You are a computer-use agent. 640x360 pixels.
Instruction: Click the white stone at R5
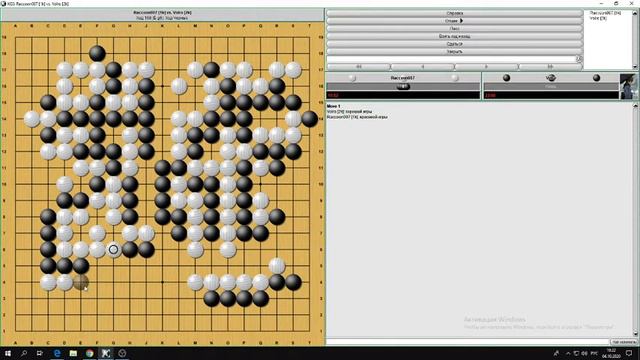tap(277, 266)
